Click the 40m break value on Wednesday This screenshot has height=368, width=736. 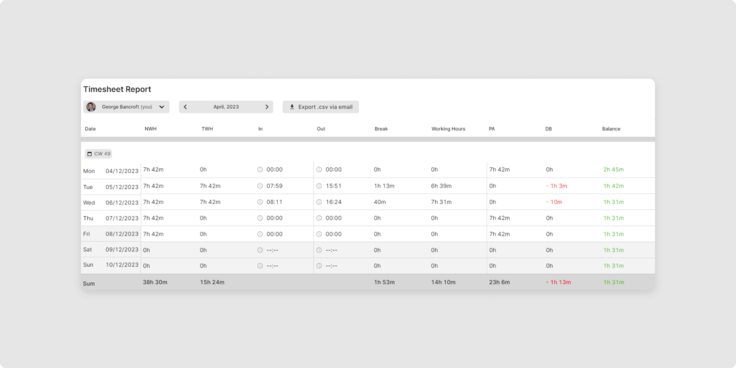[380, 202]
